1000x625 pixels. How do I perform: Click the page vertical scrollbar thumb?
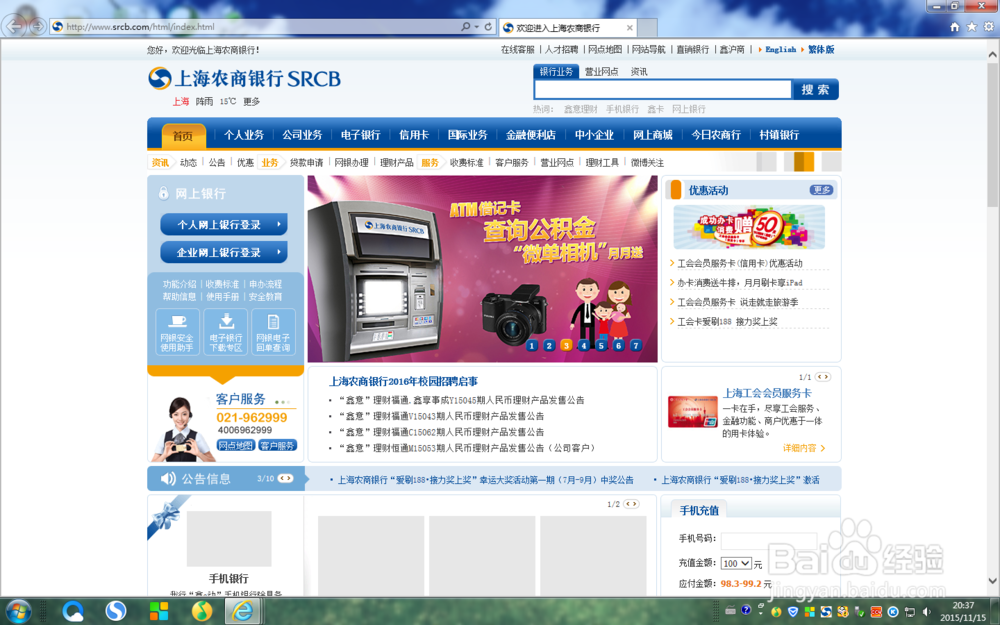pyautogui.click(x=992, y=134)
